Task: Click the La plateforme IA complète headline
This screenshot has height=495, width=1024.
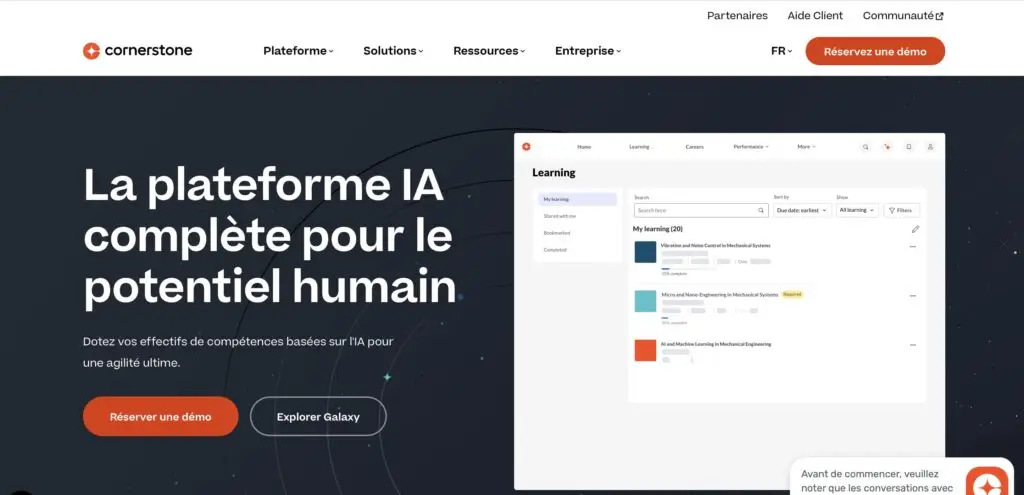Action: point(270,236)
